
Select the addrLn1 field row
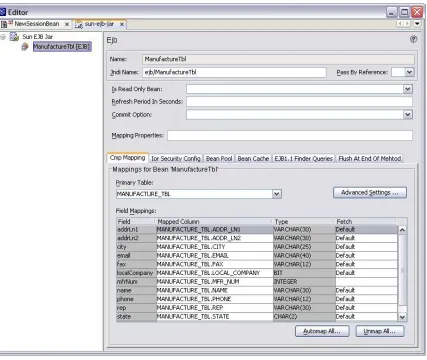tap(257, 229)
